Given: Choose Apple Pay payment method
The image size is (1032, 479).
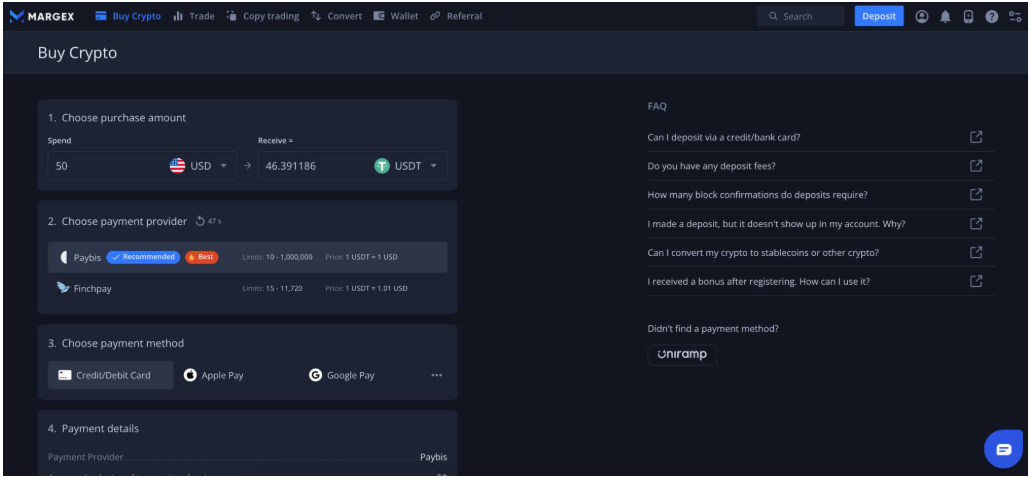Looking at the screenshot, I should [214, 375].
